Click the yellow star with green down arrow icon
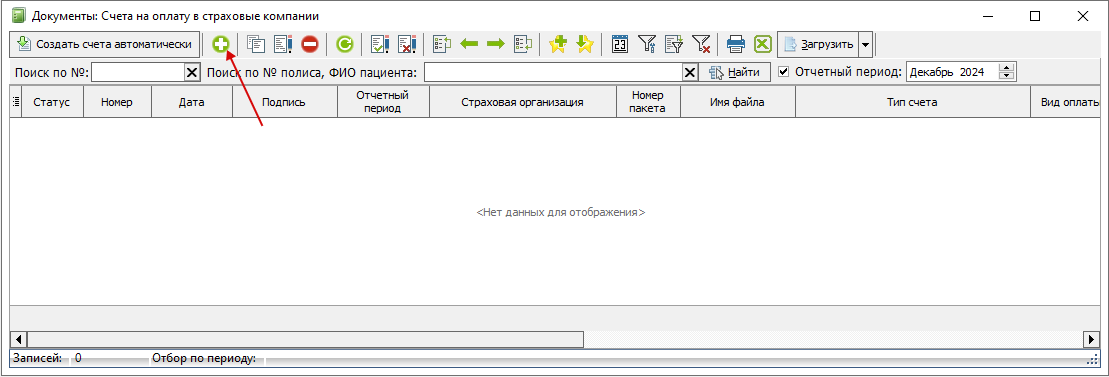Viewport: 1109px width, 377px height. point(584,45)
